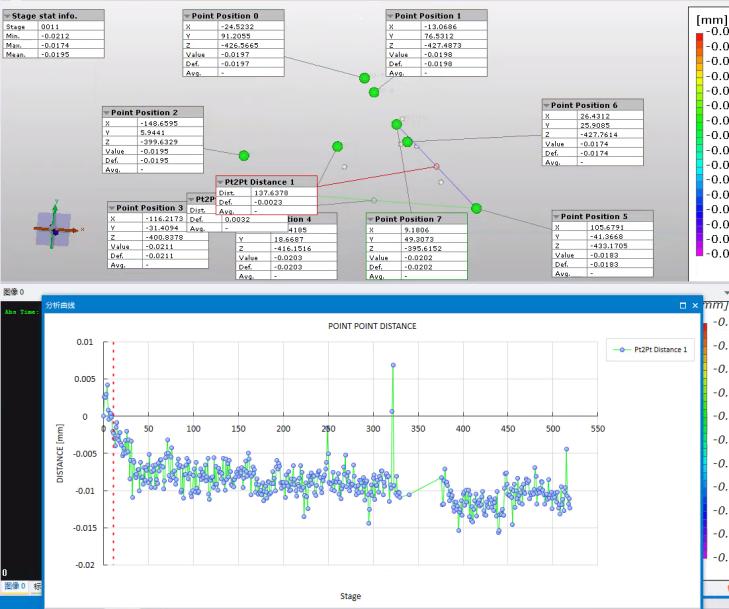
Task: Collapse the Pt2Pt Distance 1 info box
Action: coord(220,182)
